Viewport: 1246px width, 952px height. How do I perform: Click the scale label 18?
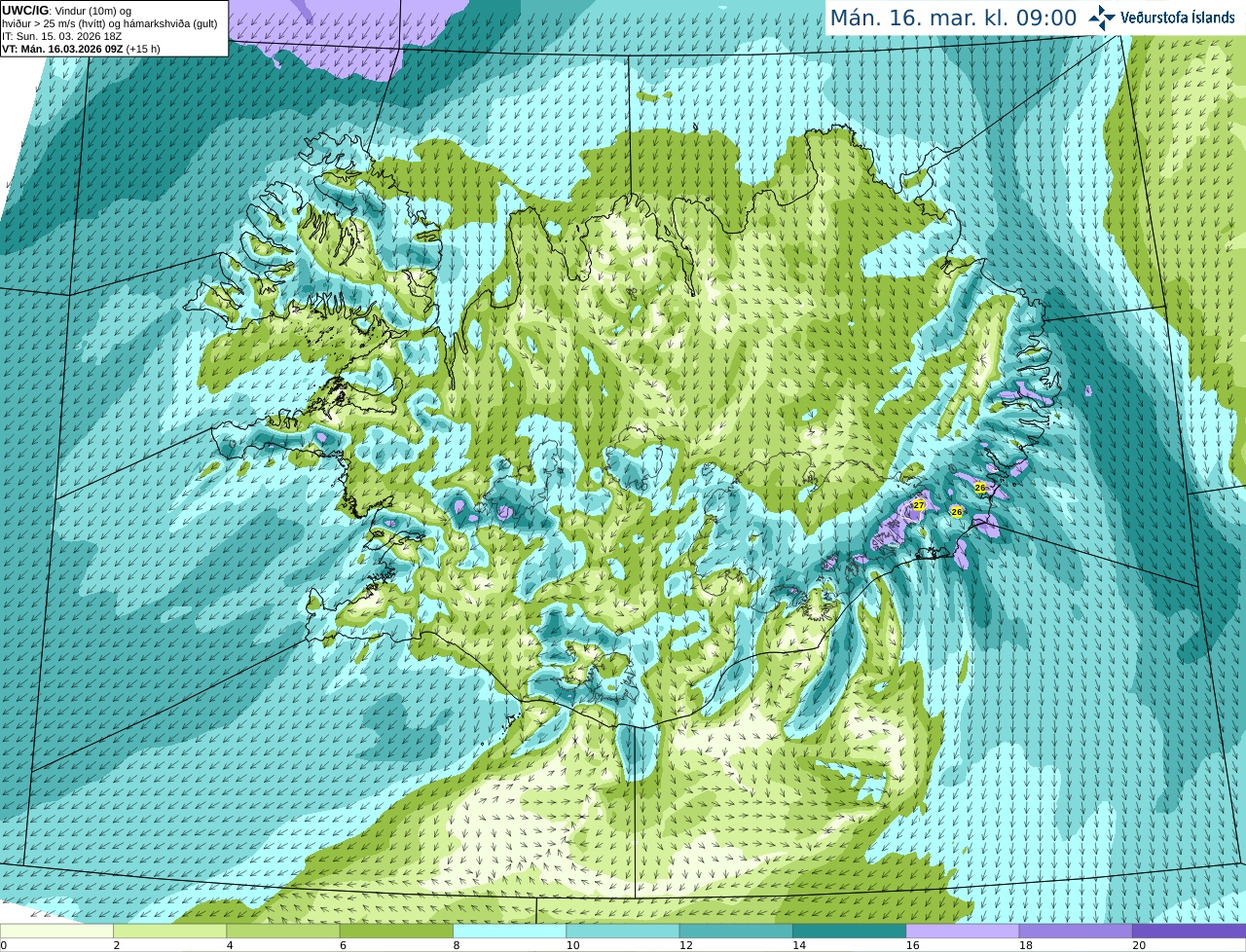(x=1024, y=945)
